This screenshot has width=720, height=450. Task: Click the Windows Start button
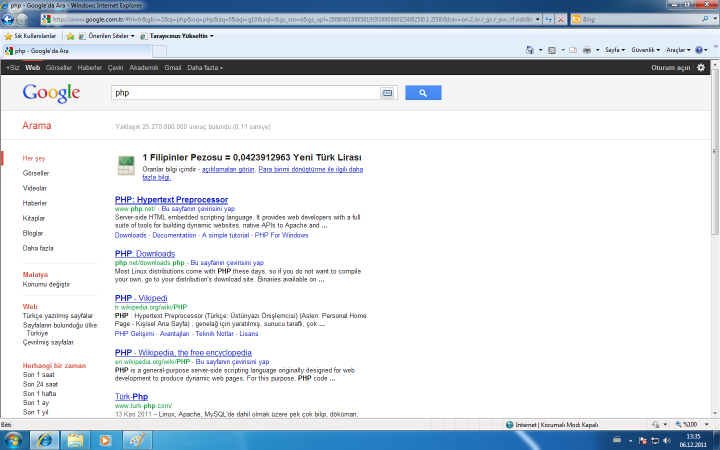16,438
